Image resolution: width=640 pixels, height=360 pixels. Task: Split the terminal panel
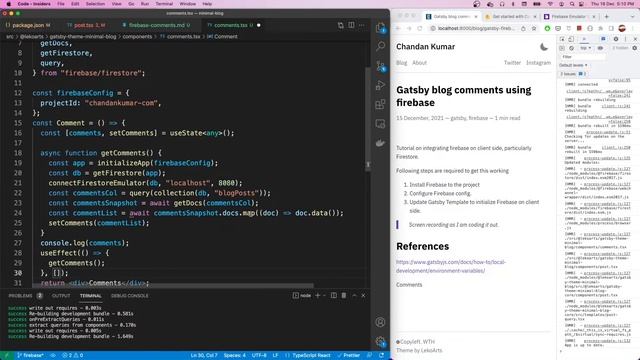[x=333, y=296]
